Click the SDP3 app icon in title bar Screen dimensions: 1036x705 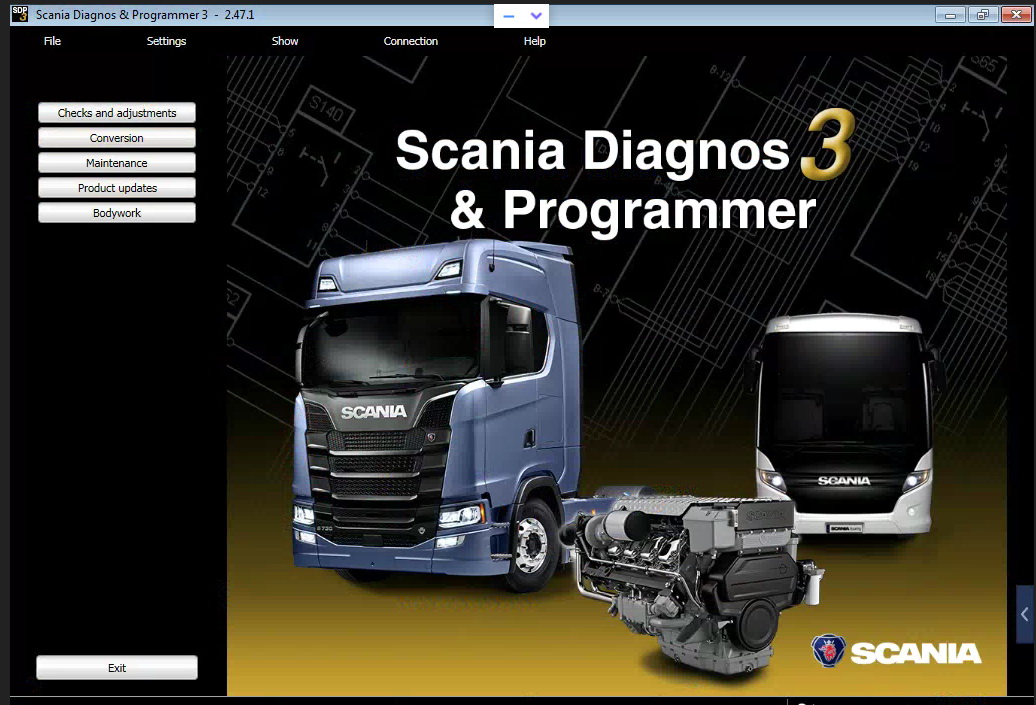pyautogui.click(x=20, y=14)
